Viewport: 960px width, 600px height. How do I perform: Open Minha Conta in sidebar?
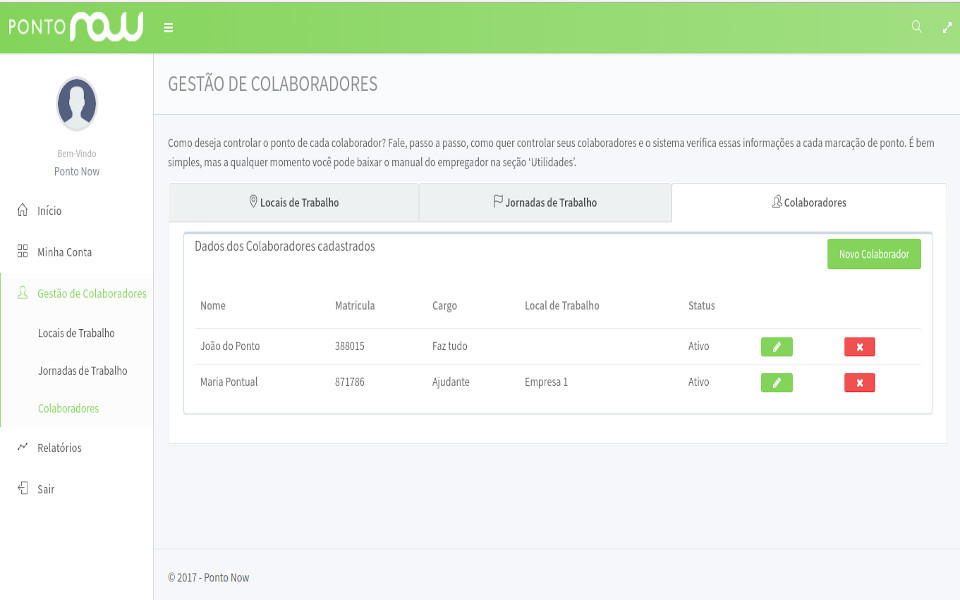click(64, 252)
